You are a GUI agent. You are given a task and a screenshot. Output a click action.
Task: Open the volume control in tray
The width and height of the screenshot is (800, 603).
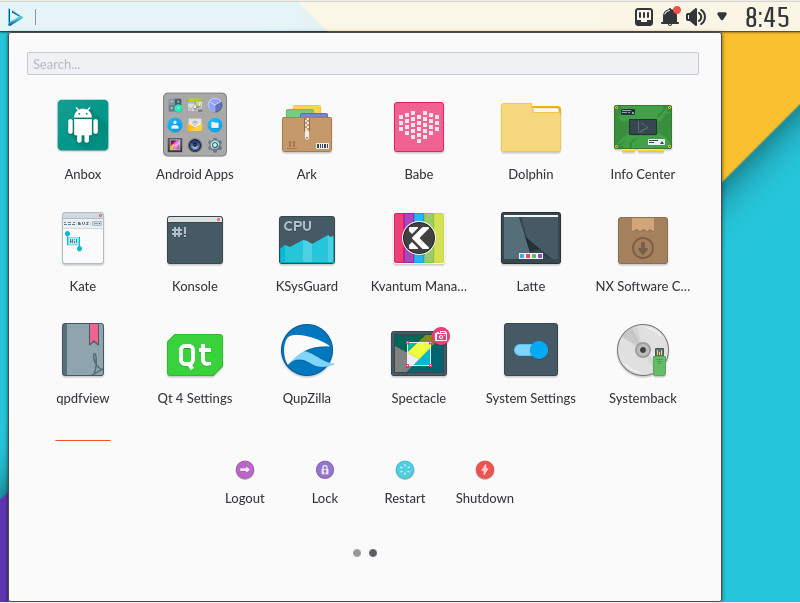(x=696, y=17)
